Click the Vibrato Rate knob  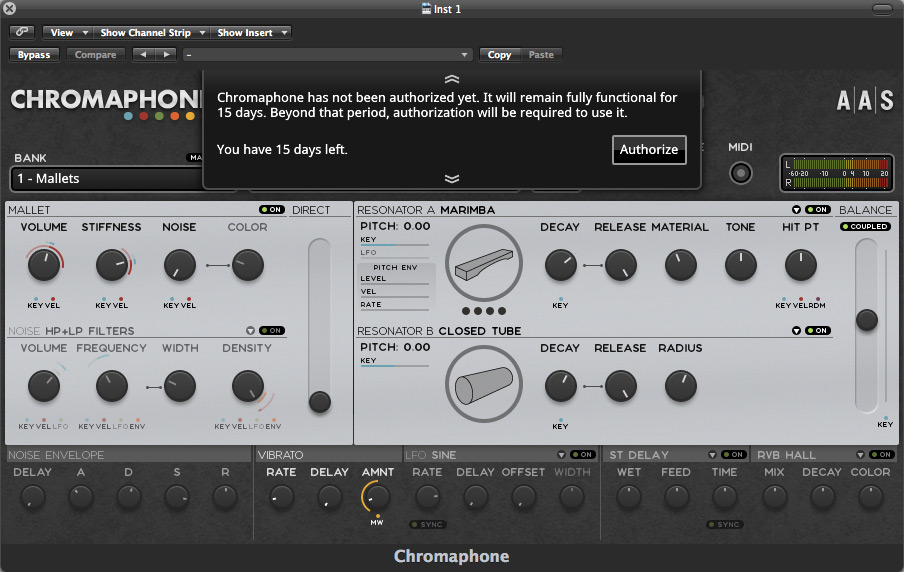click(x=281, y=498)
